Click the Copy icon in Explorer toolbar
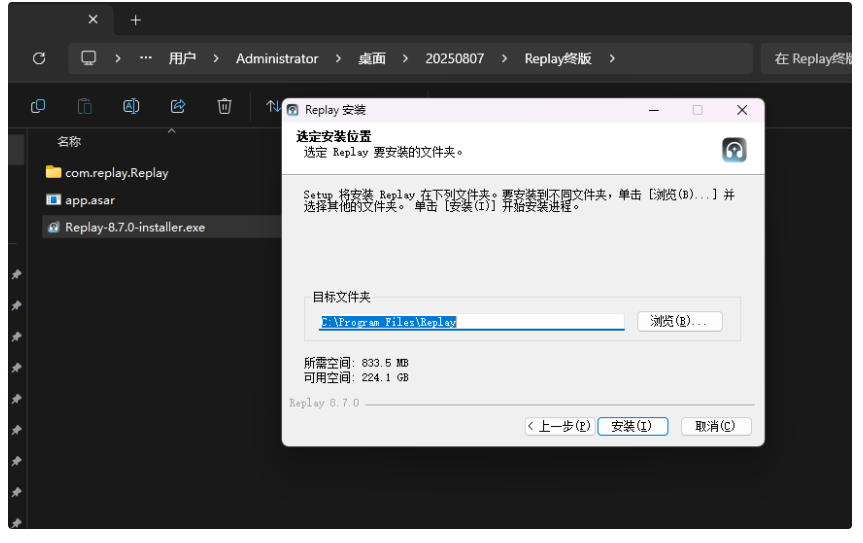This screenshot has height=543, width=863. tap(38, 106)
